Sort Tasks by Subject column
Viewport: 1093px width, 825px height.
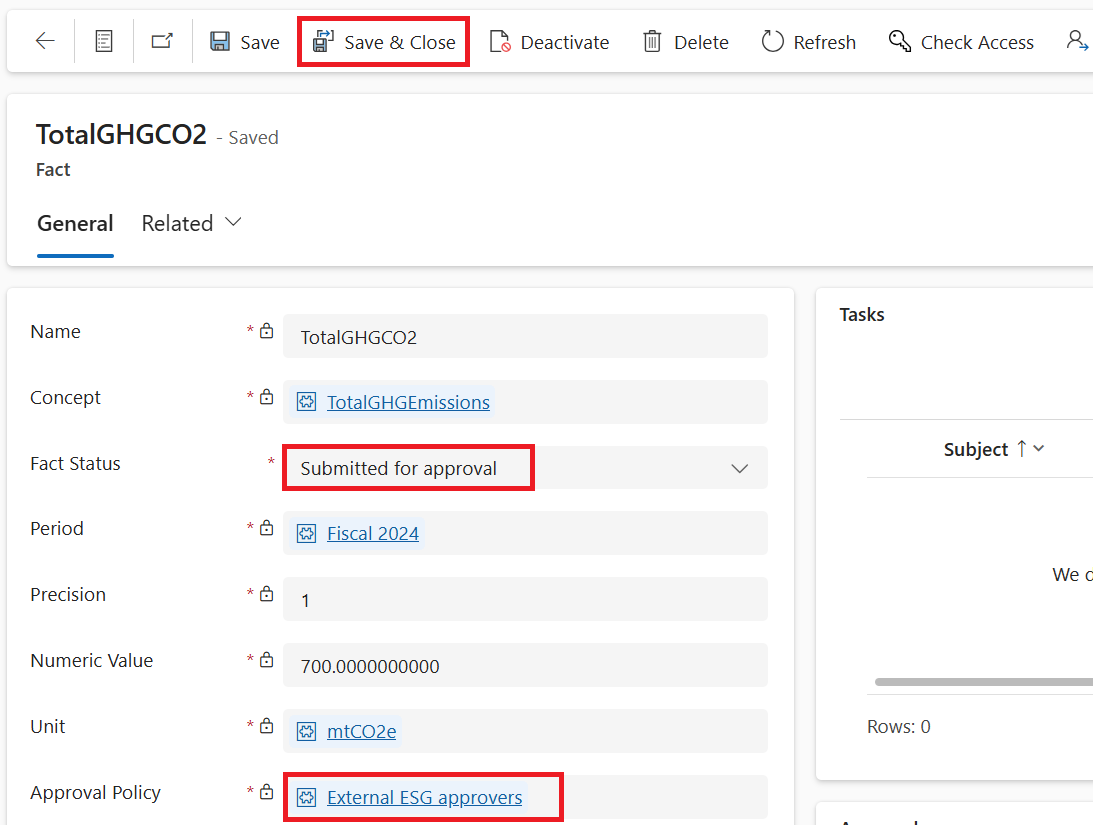pyautogui.click(x=993, y=449)
